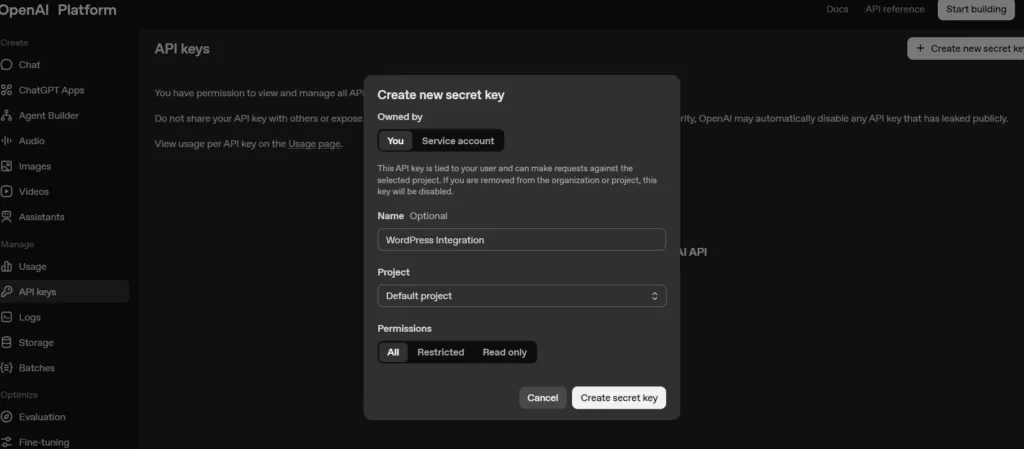
Task: Click the Batches icon in sidebar
Action: [7, 368]
